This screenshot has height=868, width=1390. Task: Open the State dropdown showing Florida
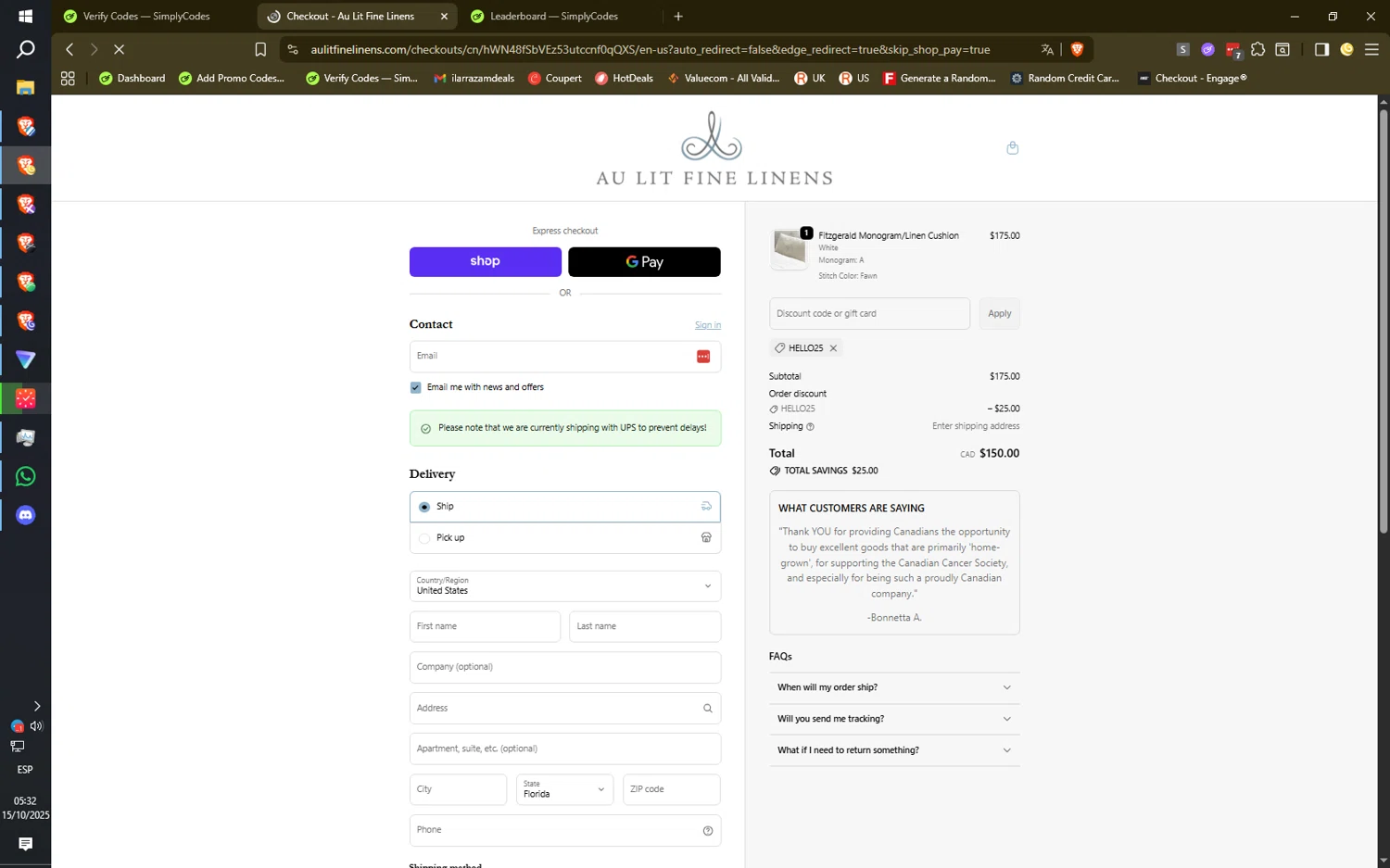[564, 789]
